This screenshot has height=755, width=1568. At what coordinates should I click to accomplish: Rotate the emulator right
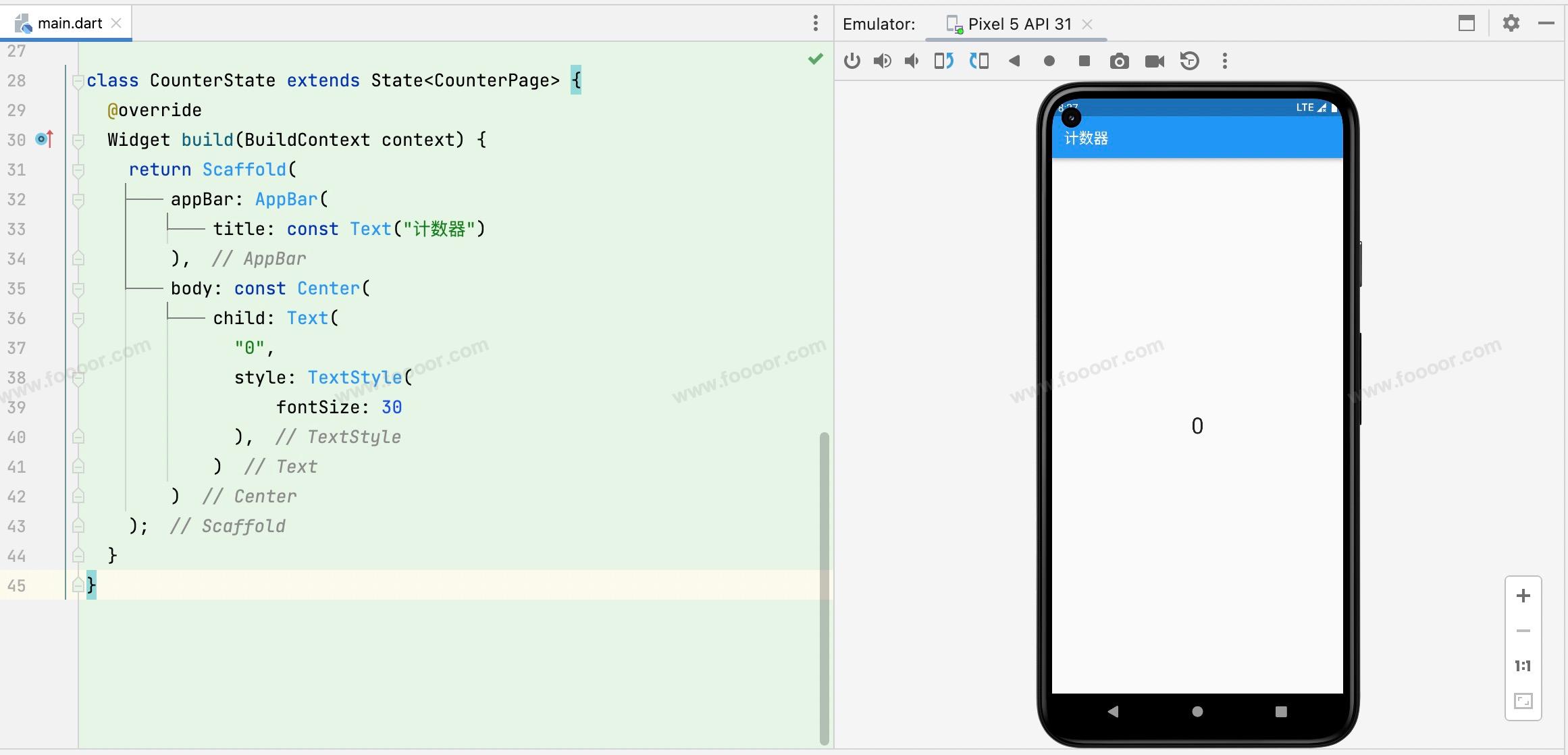tap(979, 61)
